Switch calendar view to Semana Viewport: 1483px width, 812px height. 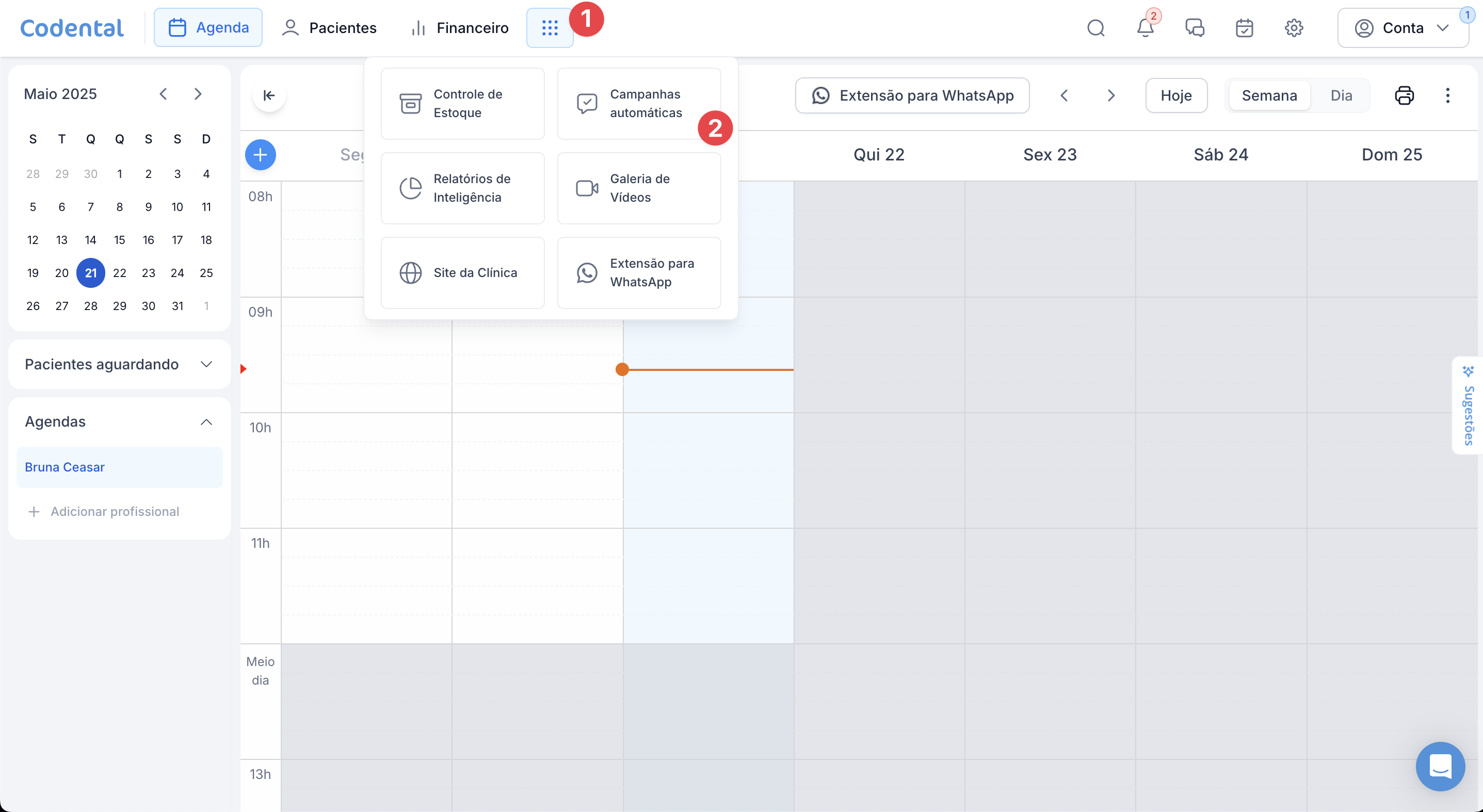click(x=1269, y=95)
